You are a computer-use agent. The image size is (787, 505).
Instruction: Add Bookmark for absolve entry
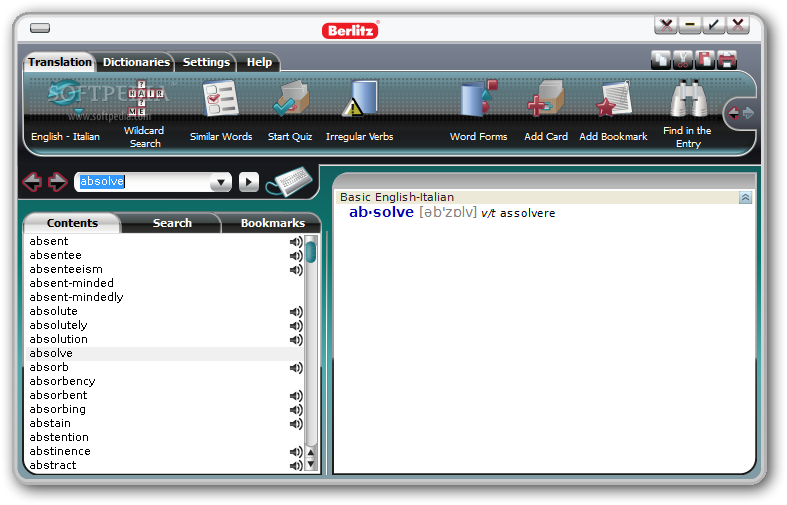(x=613, y=110)
